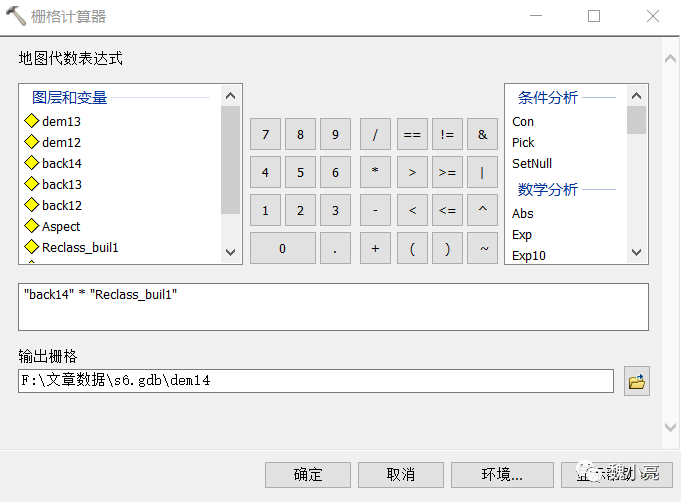Insert the not equal != operator
Screen dimensions: 681x502
447,134
